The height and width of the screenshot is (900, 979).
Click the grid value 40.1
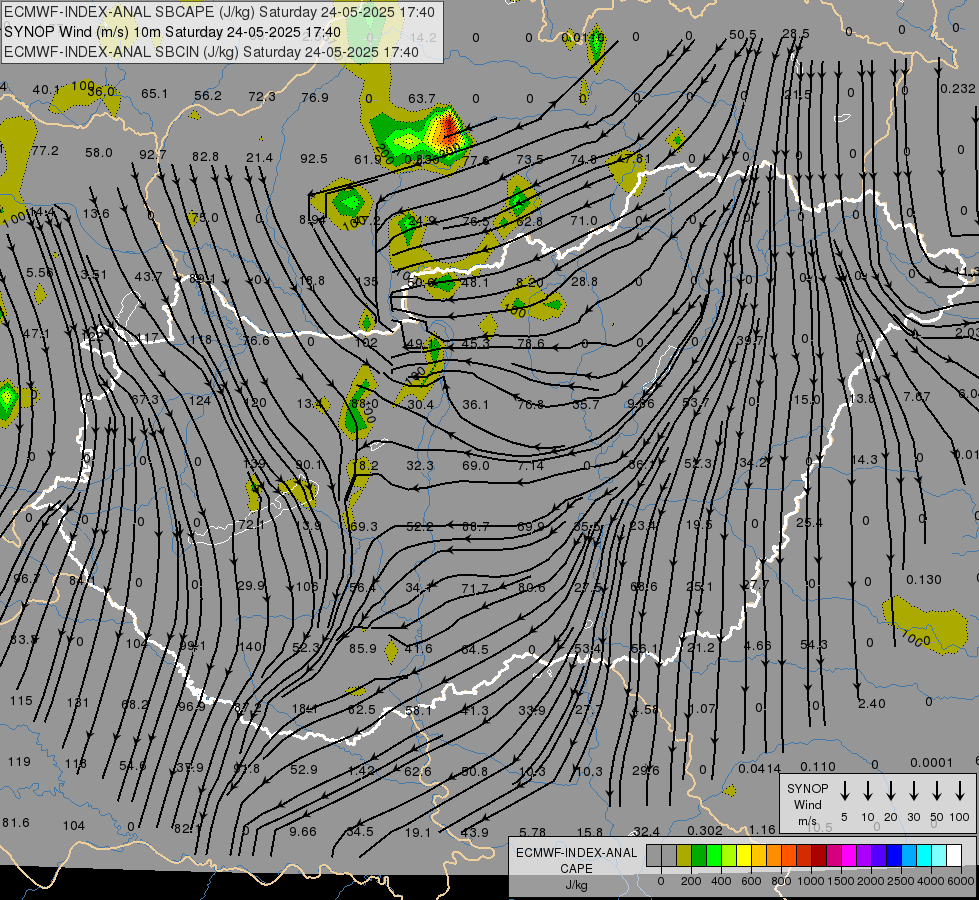pyautogui.click(x=46, y=90)
